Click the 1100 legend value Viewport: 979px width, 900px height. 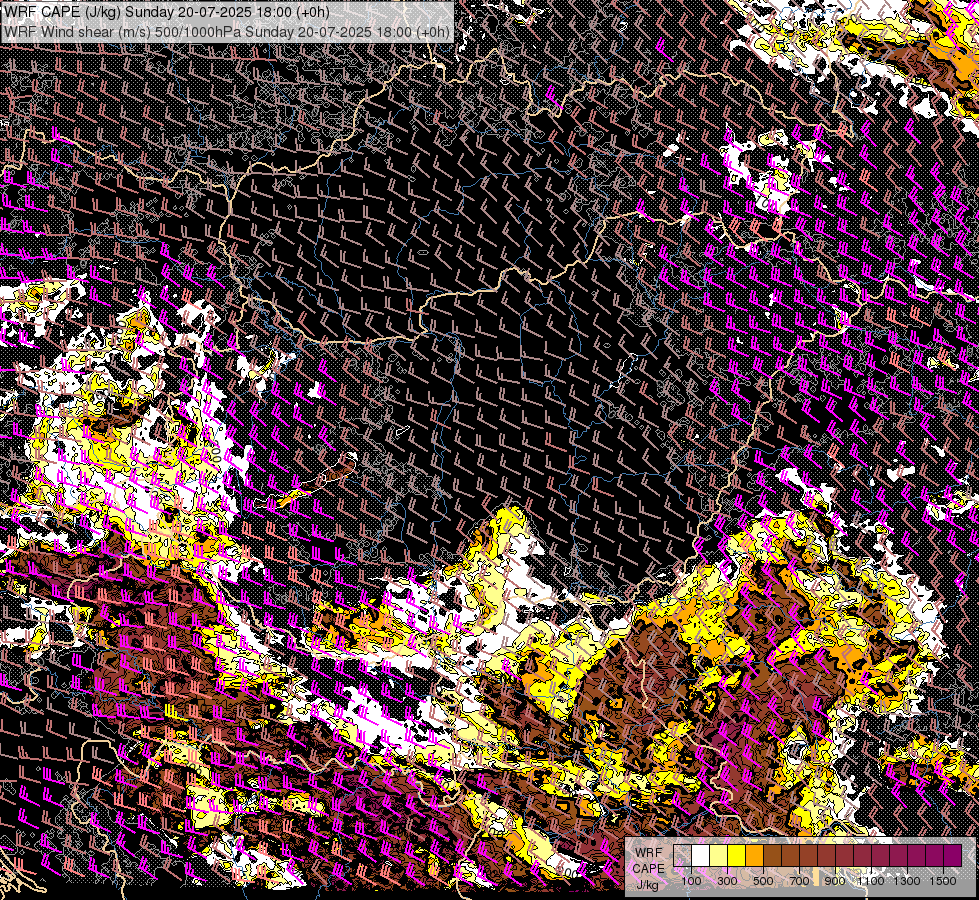point(871,881)
